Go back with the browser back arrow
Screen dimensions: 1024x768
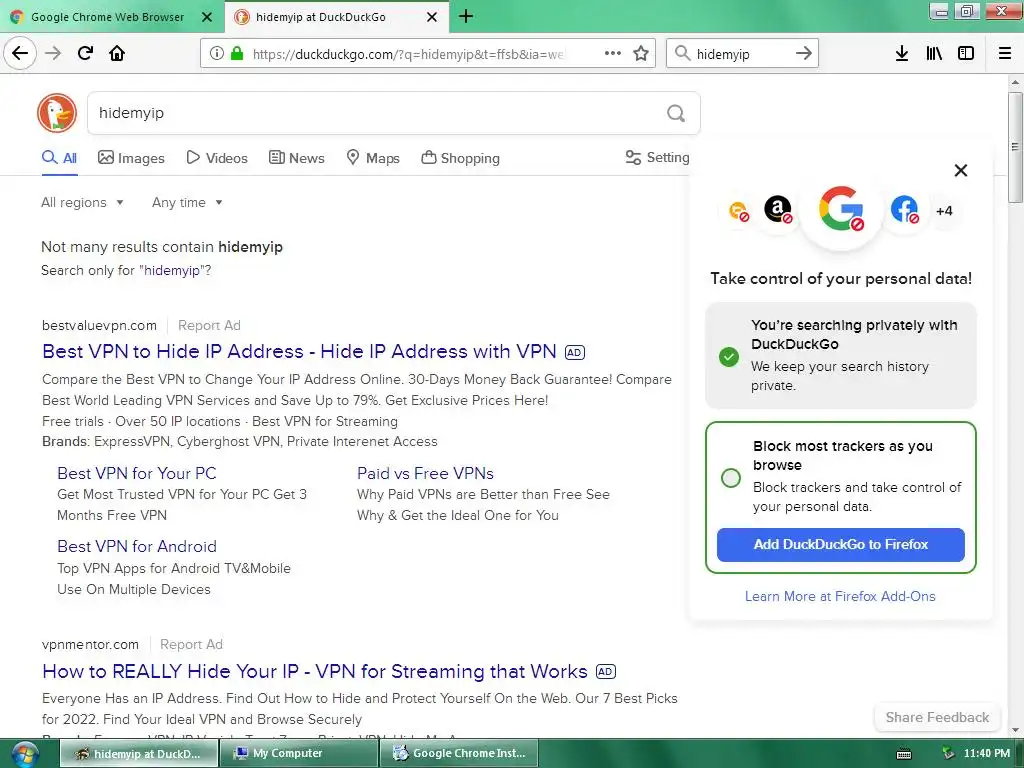coord(20,53)
